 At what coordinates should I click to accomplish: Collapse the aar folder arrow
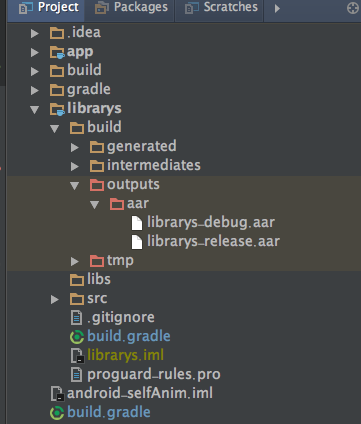pos(94,205)
